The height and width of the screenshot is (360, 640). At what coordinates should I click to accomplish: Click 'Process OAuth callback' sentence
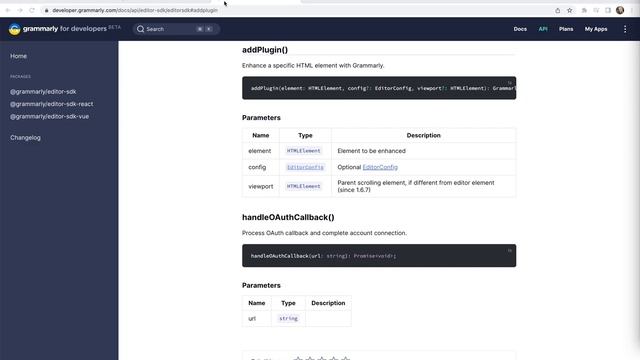324,233
